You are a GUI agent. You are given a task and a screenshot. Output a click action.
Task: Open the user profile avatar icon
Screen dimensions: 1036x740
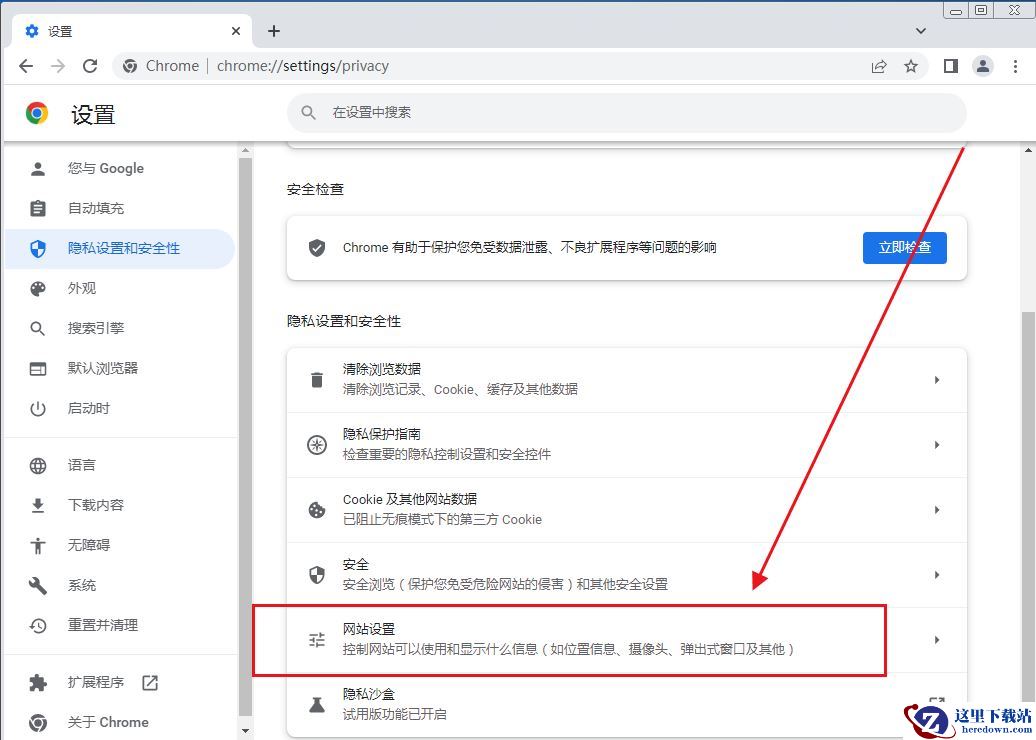tap(983, 66)
